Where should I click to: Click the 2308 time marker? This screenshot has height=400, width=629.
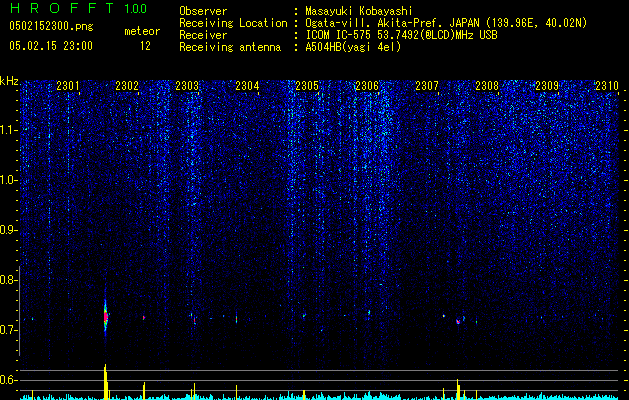[487, 85]
